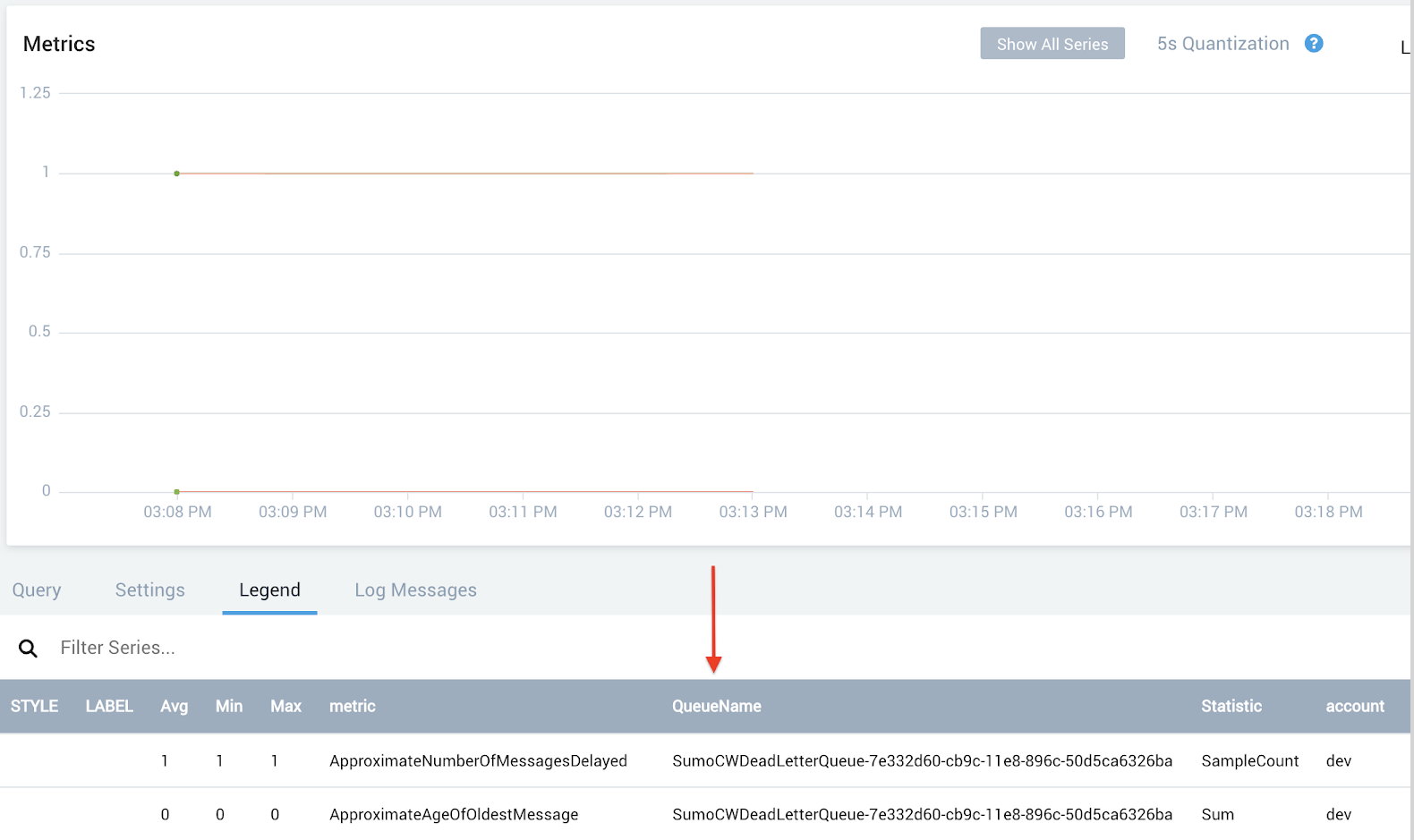
Task: Sort by the Min column header
Action: [x=228, y=707]
